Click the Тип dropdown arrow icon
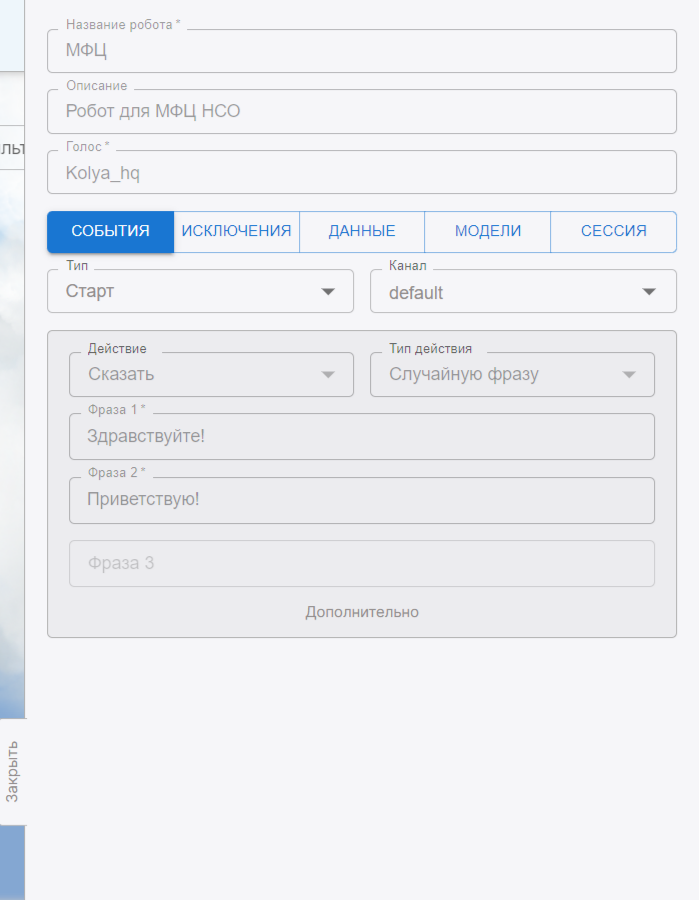This screenshot has width=699, height=900. coord(328,292)
